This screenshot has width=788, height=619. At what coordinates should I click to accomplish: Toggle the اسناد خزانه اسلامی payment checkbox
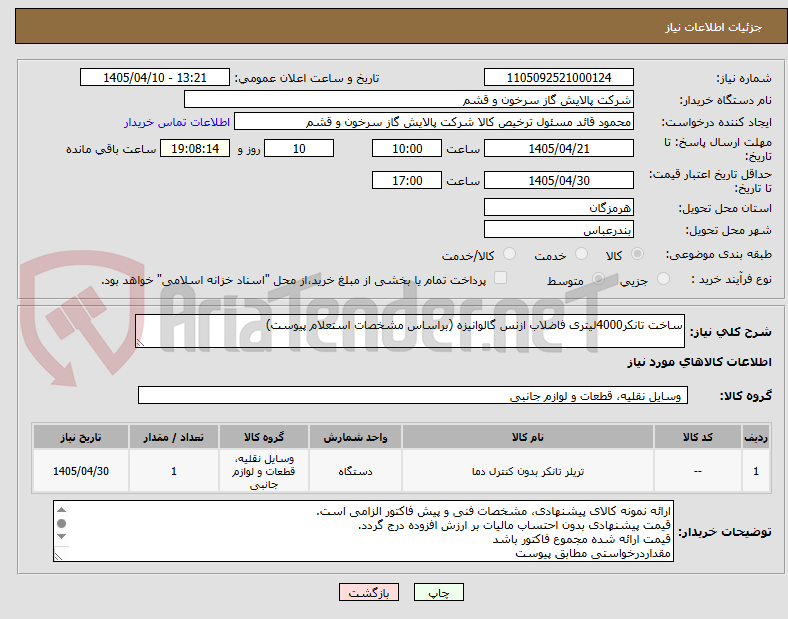pos(501,278)
